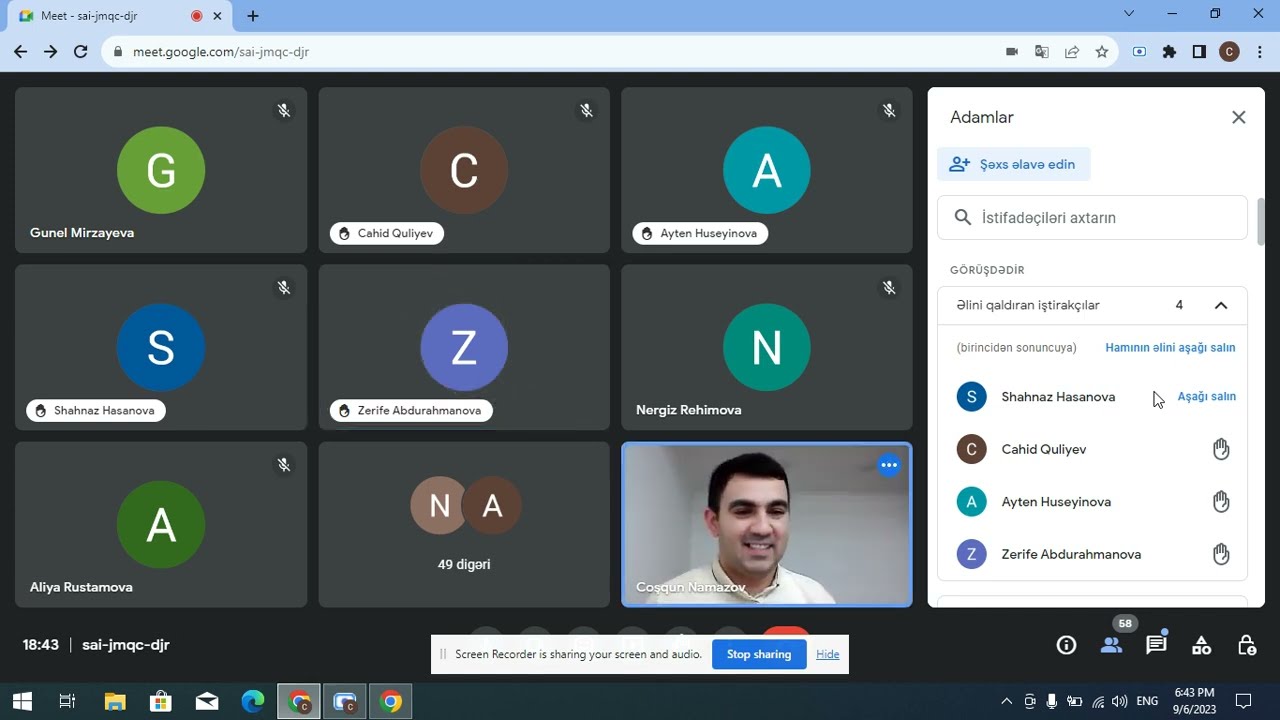Click Aşağı salın for Shahnaz Hasanova
The width and height of the screenshot is (1280, 720).
click(x=1206, y=397)
